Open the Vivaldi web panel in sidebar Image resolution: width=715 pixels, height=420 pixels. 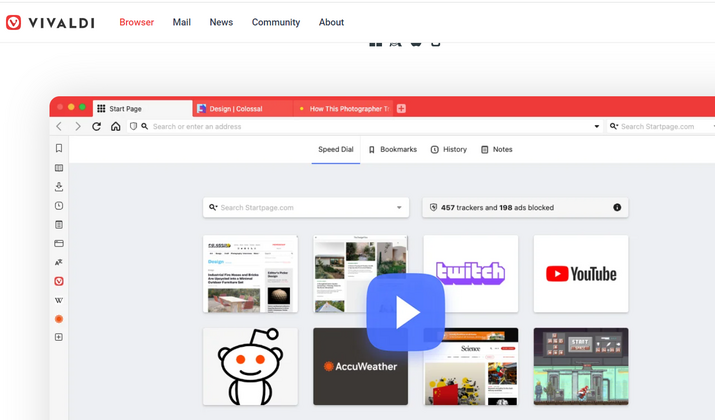(x=59, y=281)
